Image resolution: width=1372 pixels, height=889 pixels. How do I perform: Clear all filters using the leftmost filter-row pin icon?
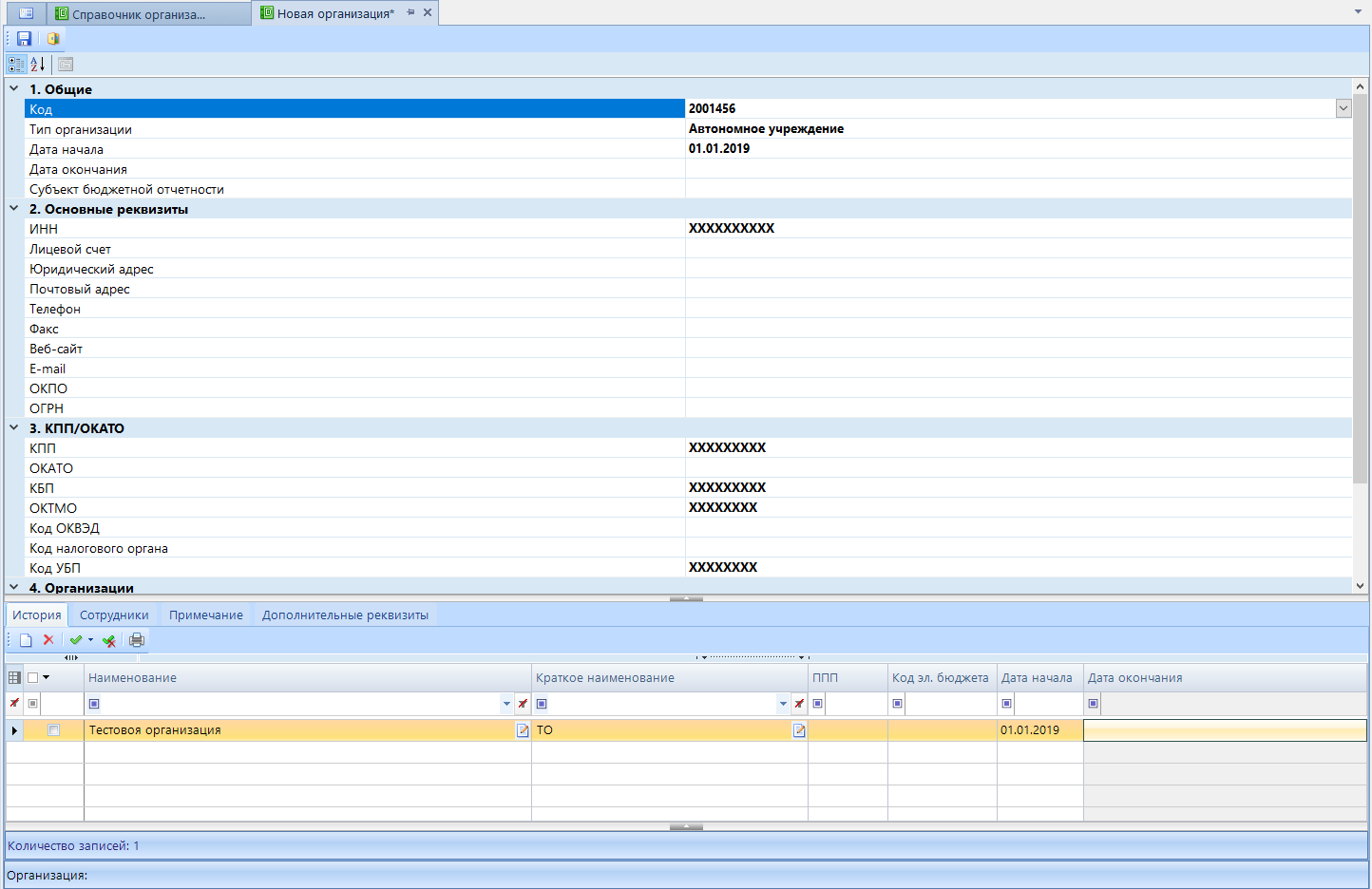(x=14, y=704)
